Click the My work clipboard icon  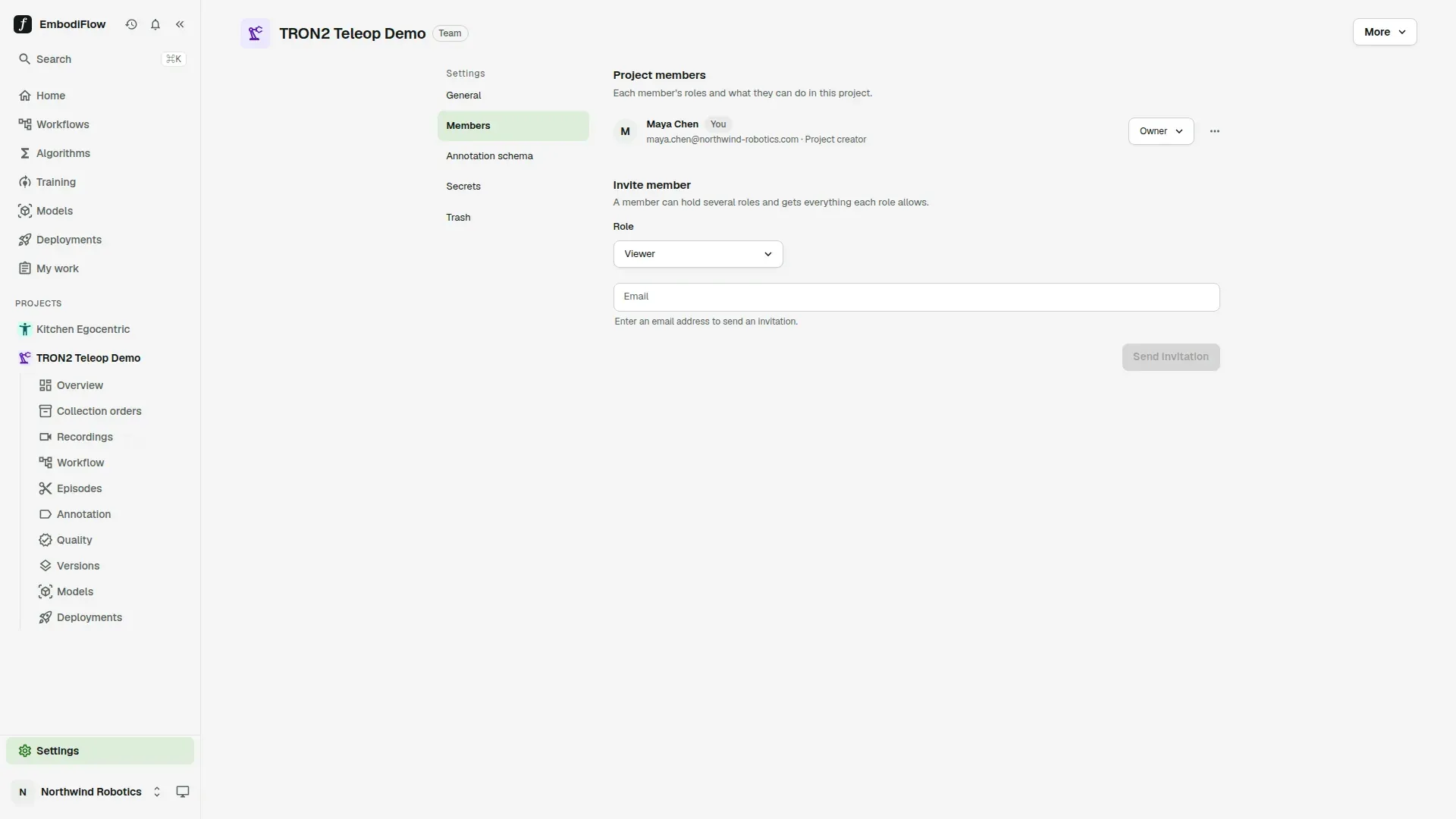click(25, 268)
